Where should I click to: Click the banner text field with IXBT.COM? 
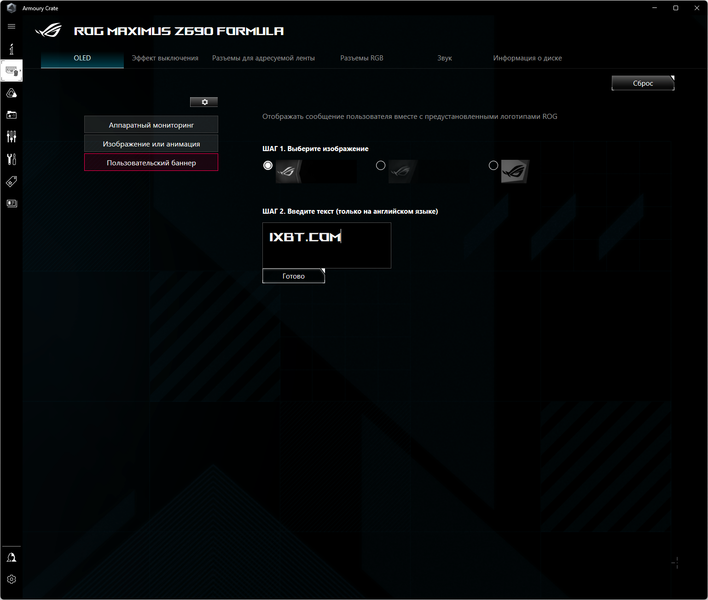coord(327,245)
